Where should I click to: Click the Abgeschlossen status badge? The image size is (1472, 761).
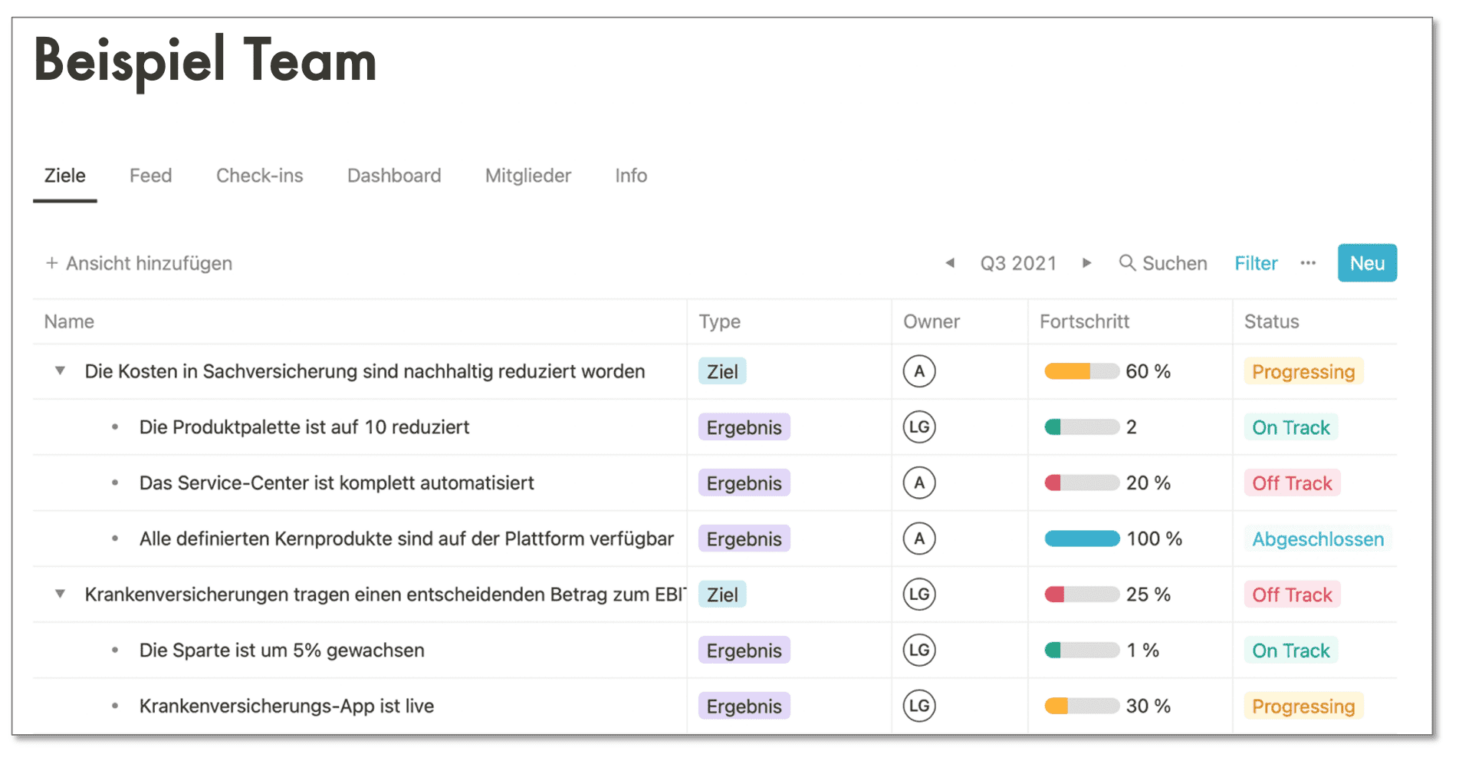pos(1318,539)
